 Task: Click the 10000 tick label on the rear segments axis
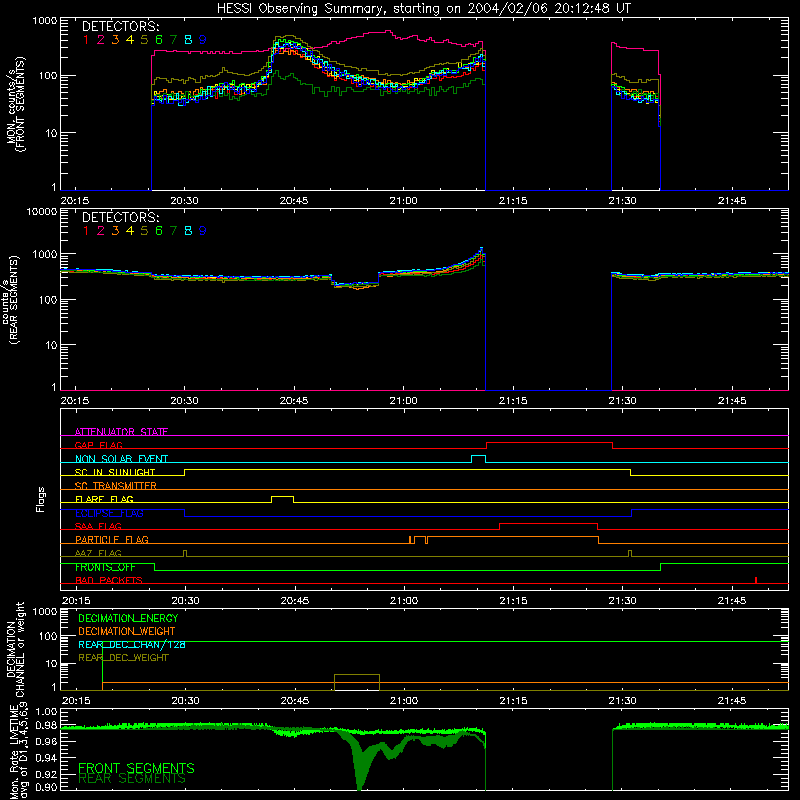click(x=42, y=212)
